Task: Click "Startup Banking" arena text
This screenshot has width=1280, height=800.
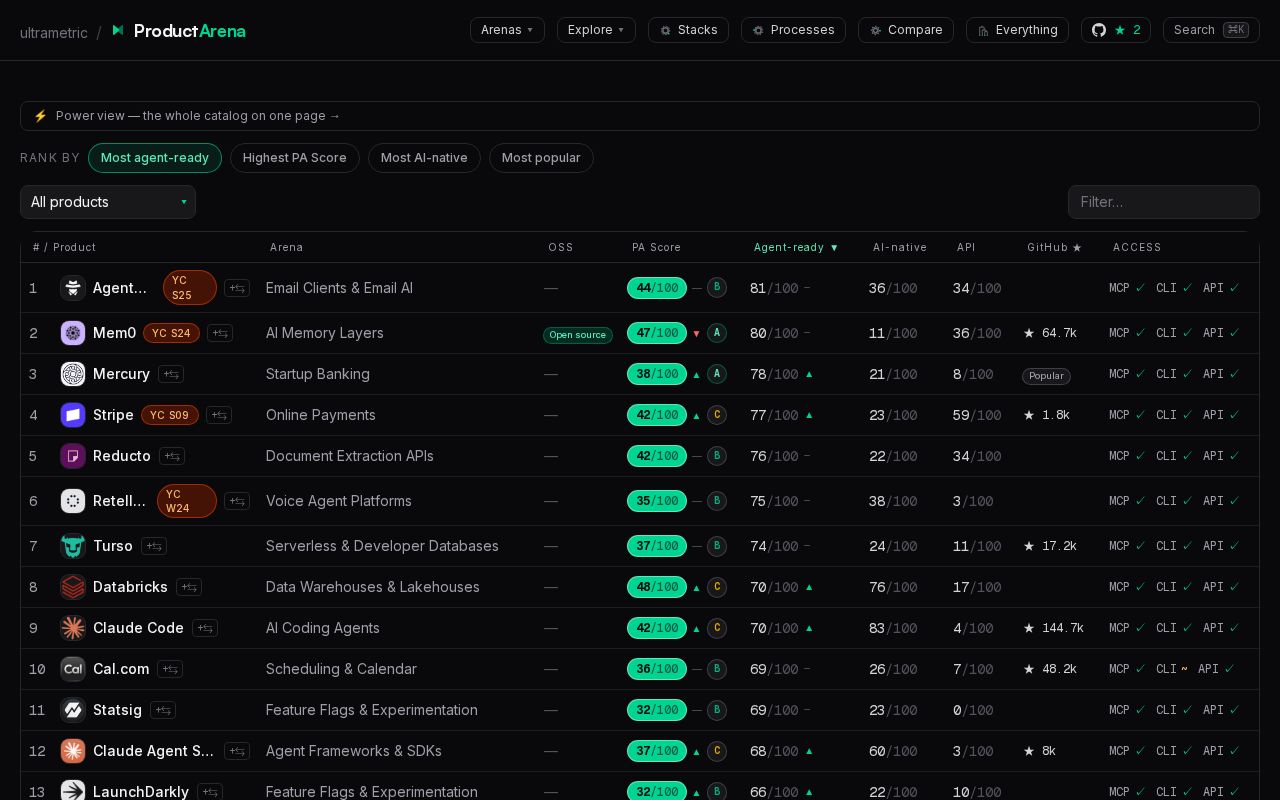Action: click(318, 374)
